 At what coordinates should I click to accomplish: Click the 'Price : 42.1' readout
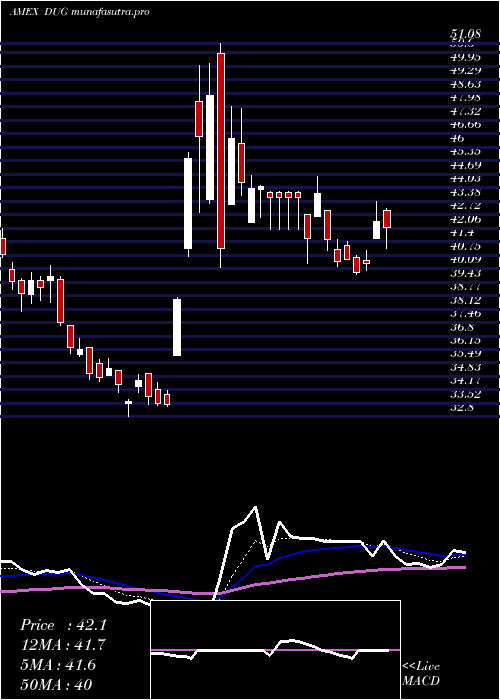[x=63, y=625]
